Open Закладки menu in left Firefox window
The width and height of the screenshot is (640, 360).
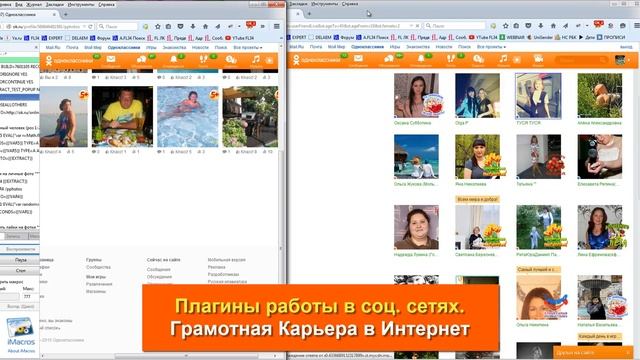tap(55, 4)
